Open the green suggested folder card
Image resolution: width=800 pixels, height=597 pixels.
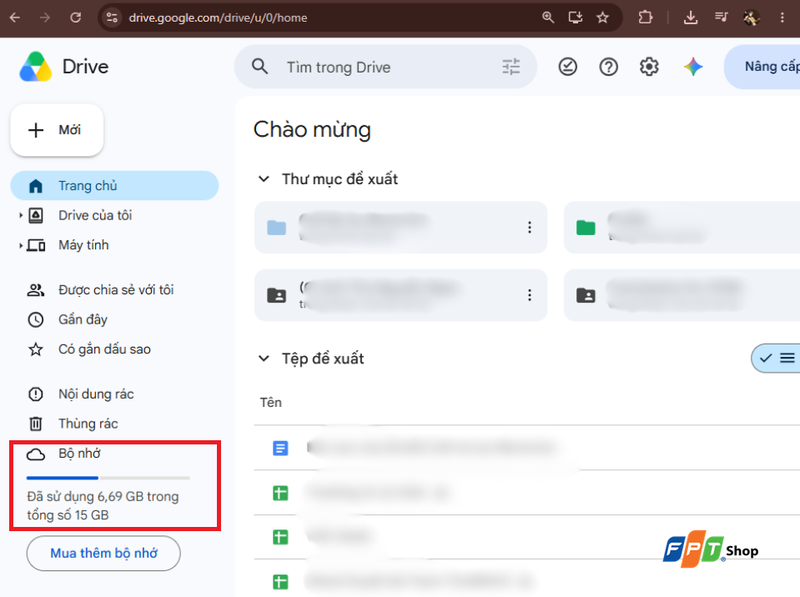(x=682, y=228)
